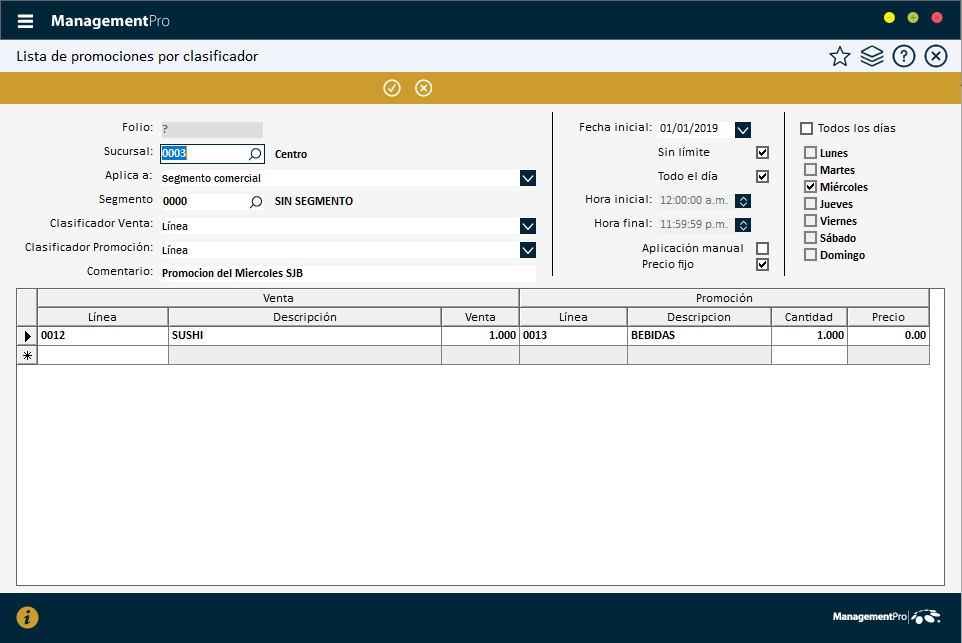Search Segmento with the magnifier icon

pyautogui.click(x=256, y=202)
